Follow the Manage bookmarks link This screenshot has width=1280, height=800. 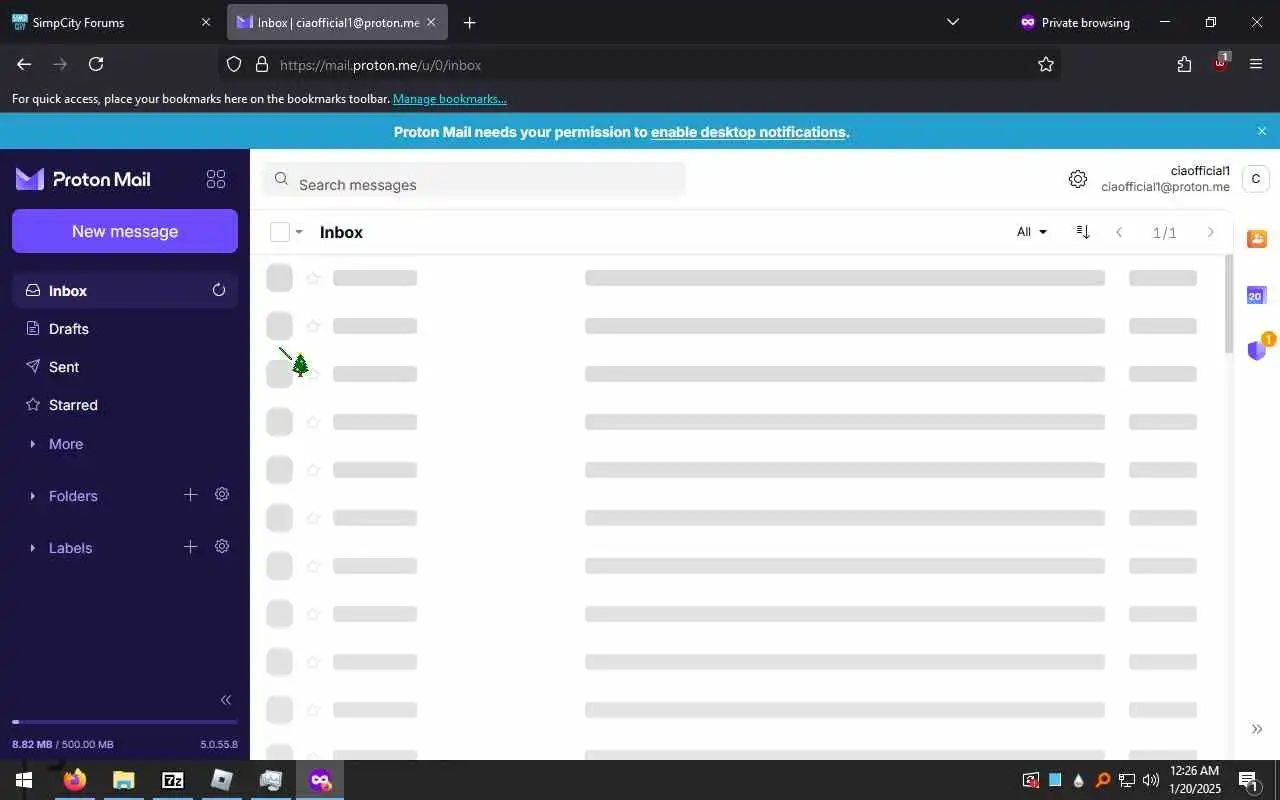tap(449, 98)
